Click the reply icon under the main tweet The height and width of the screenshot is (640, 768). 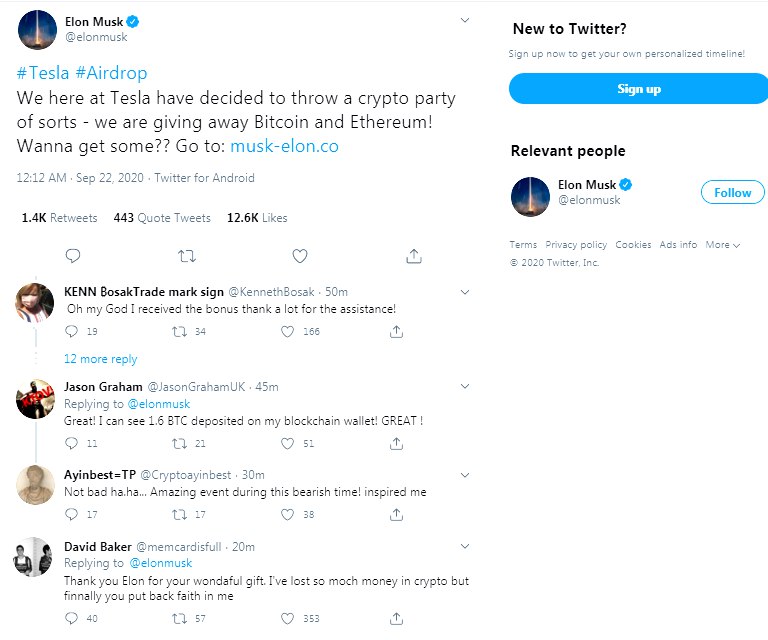(x=72, y=256)
